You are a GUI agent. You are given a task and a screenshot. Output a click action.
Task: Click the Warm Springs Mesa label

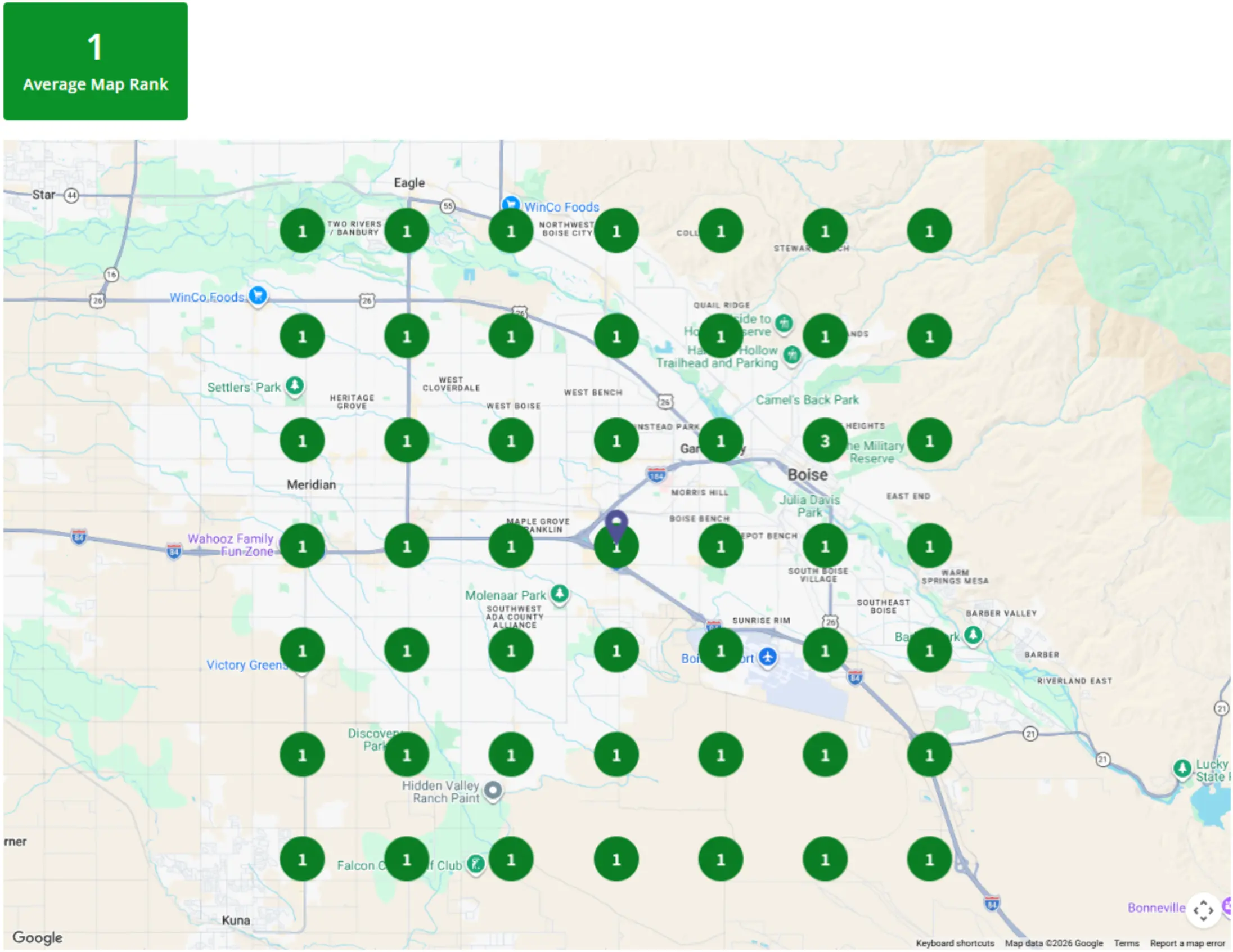[x=955, y=577]
